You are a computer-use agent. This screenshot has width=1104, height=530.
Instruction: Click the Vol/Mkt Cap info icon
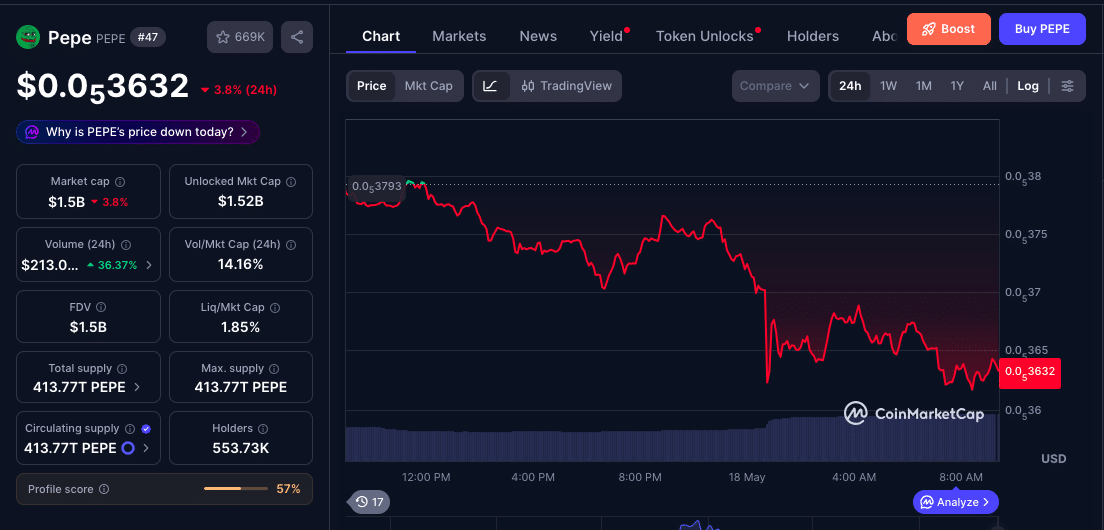coord(291,245)
